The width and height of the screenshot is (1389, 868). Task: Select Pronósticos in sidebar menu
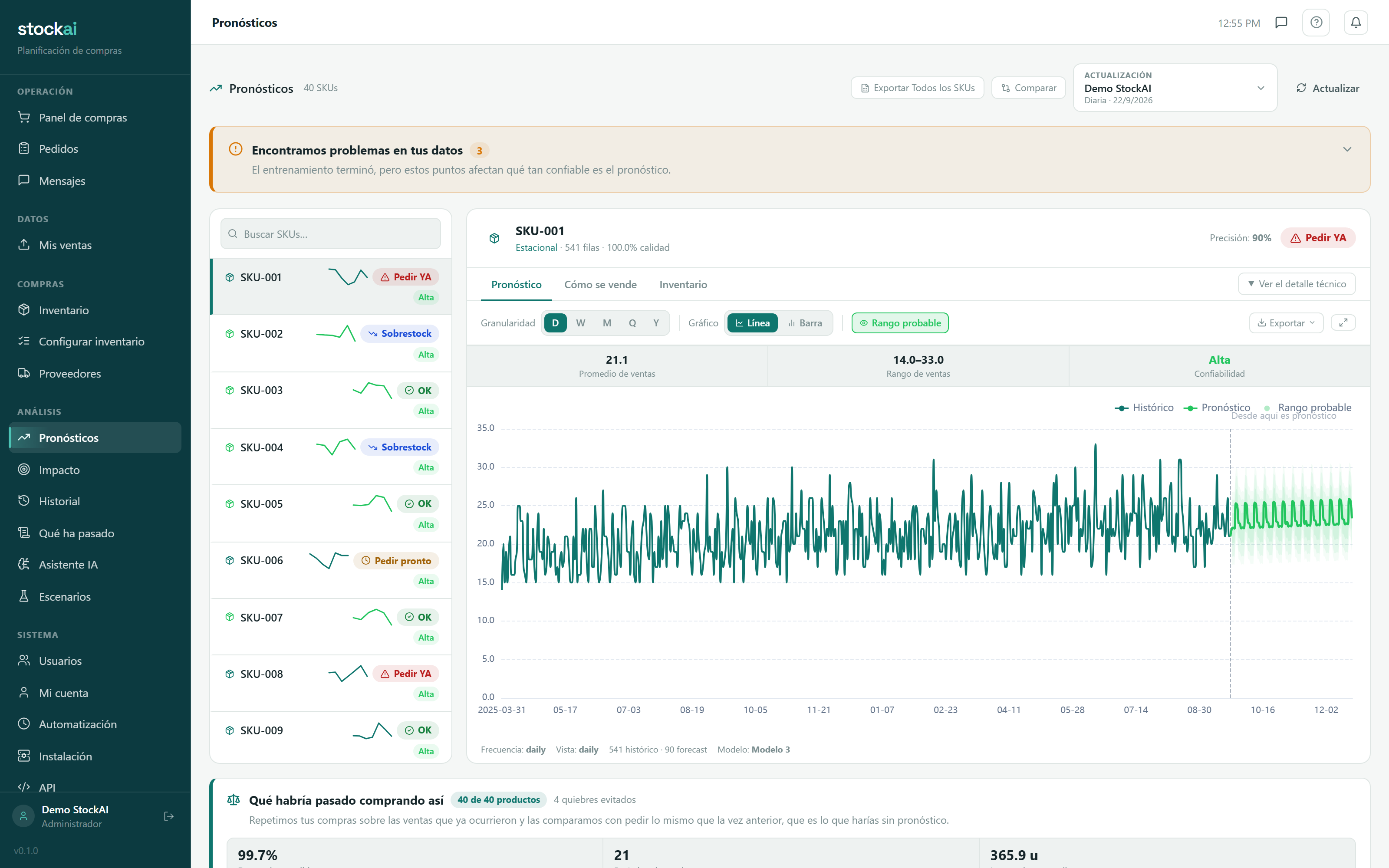tap(95, 438)
